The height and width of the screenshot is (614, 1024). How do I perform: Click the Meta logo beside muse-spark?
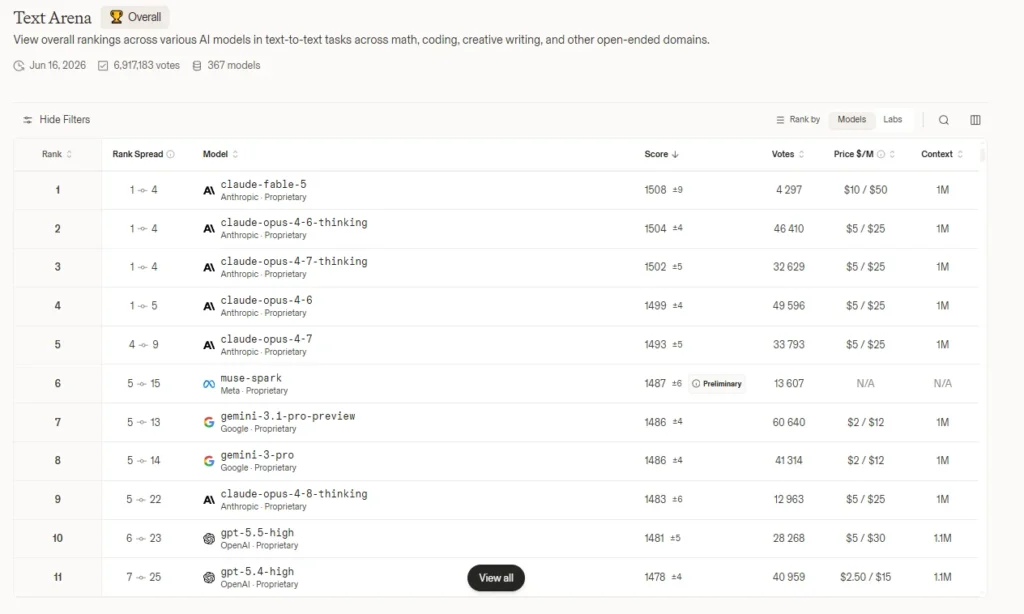click(209, 384)
